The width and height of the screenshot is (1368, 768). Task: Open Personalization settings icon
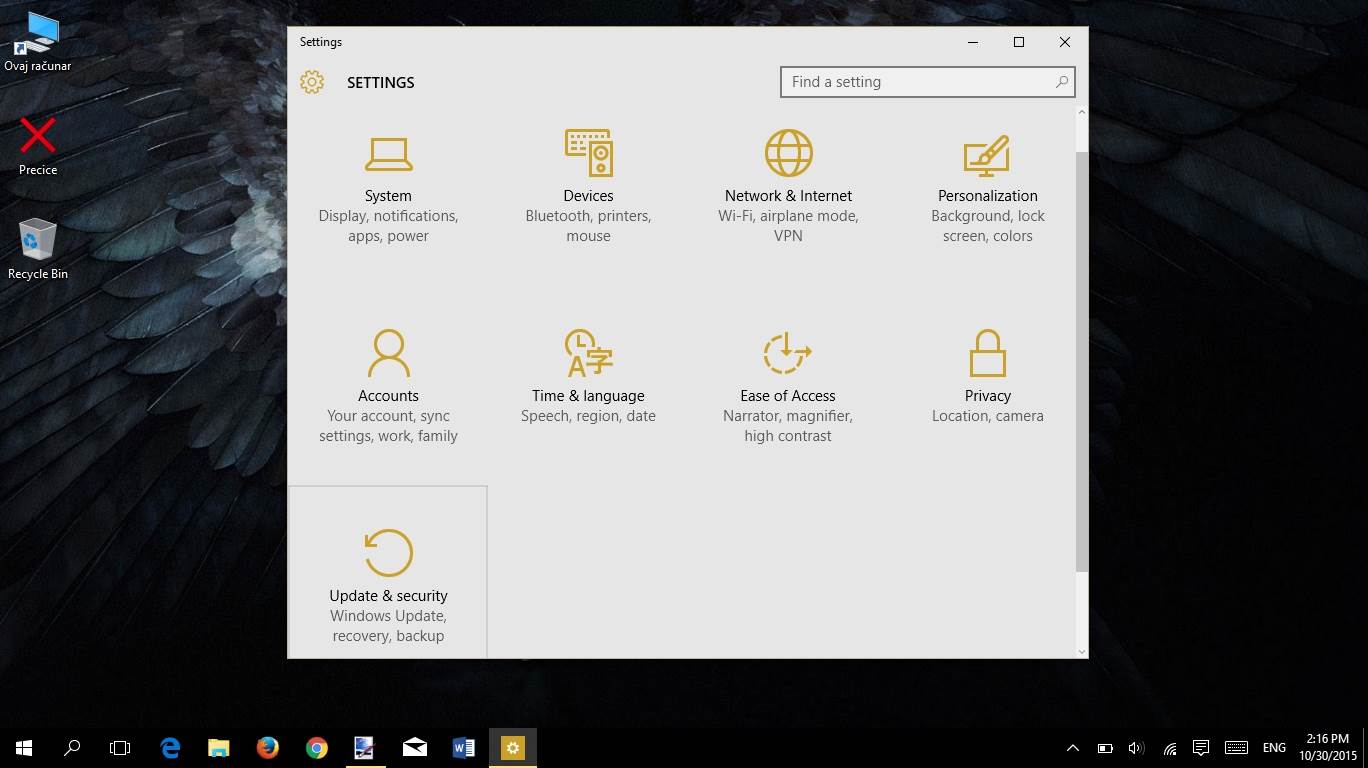coord(987,154)
